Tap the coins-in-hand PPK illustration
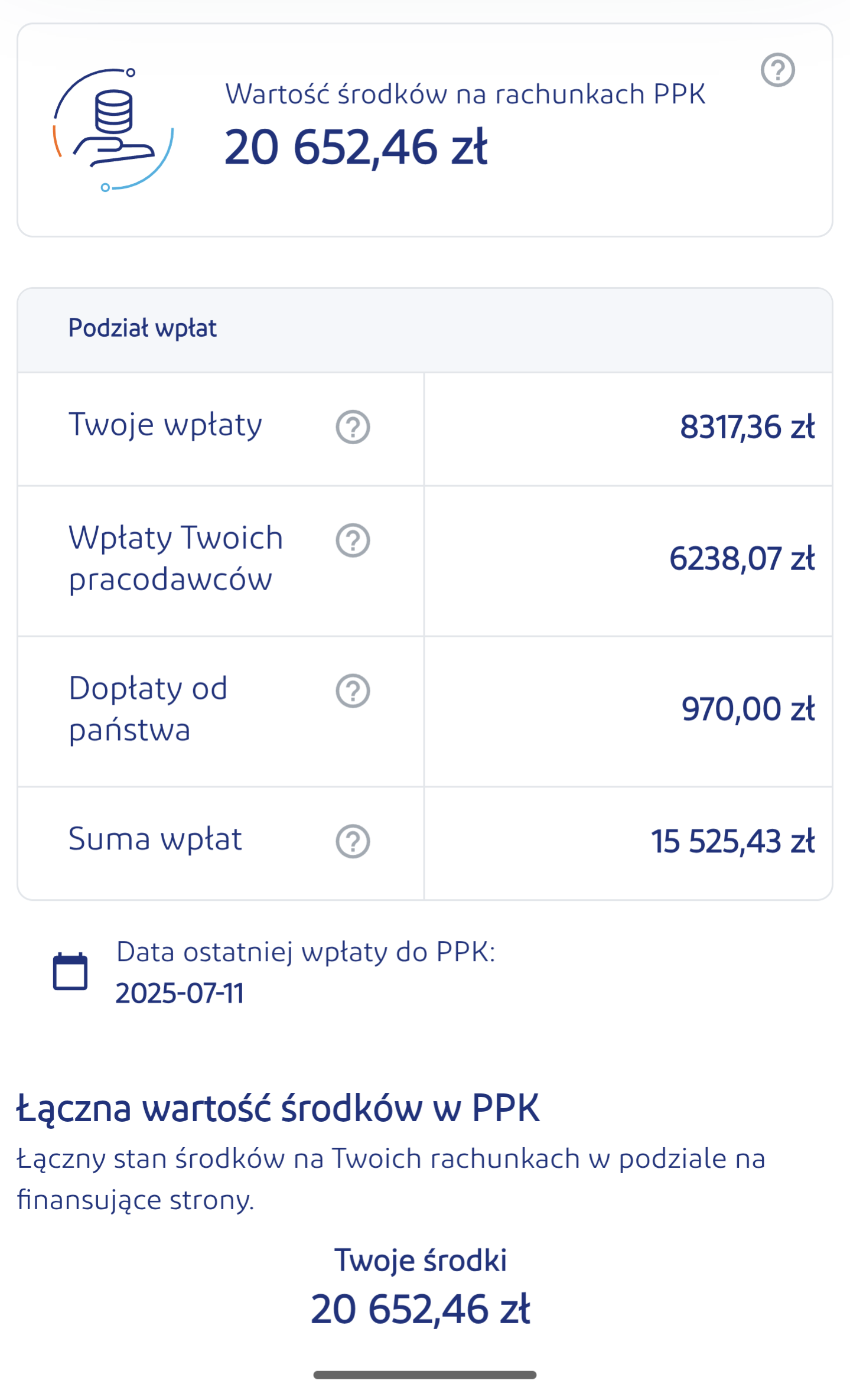 pyautogui.click(x=113, y=130)
